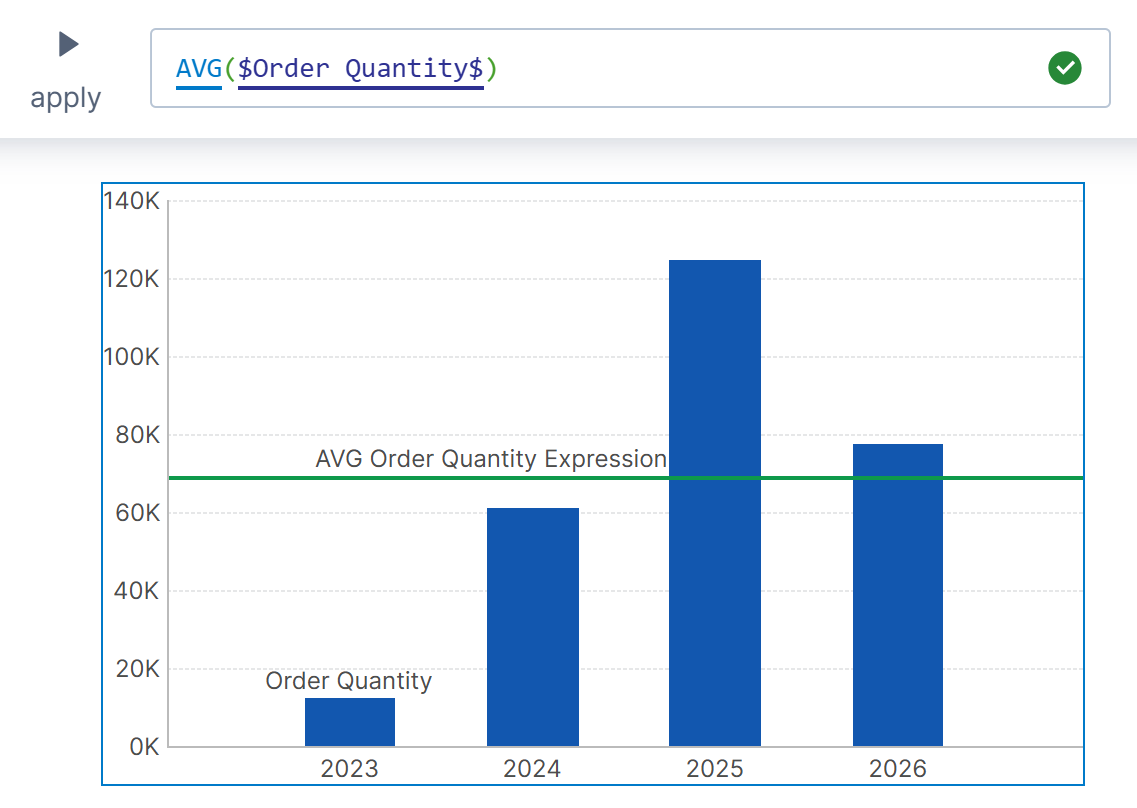The height and width of the screenshot is (808, 1137).
Task: Select the 2023 Order Quantity bar
Action: click(349, 722)
